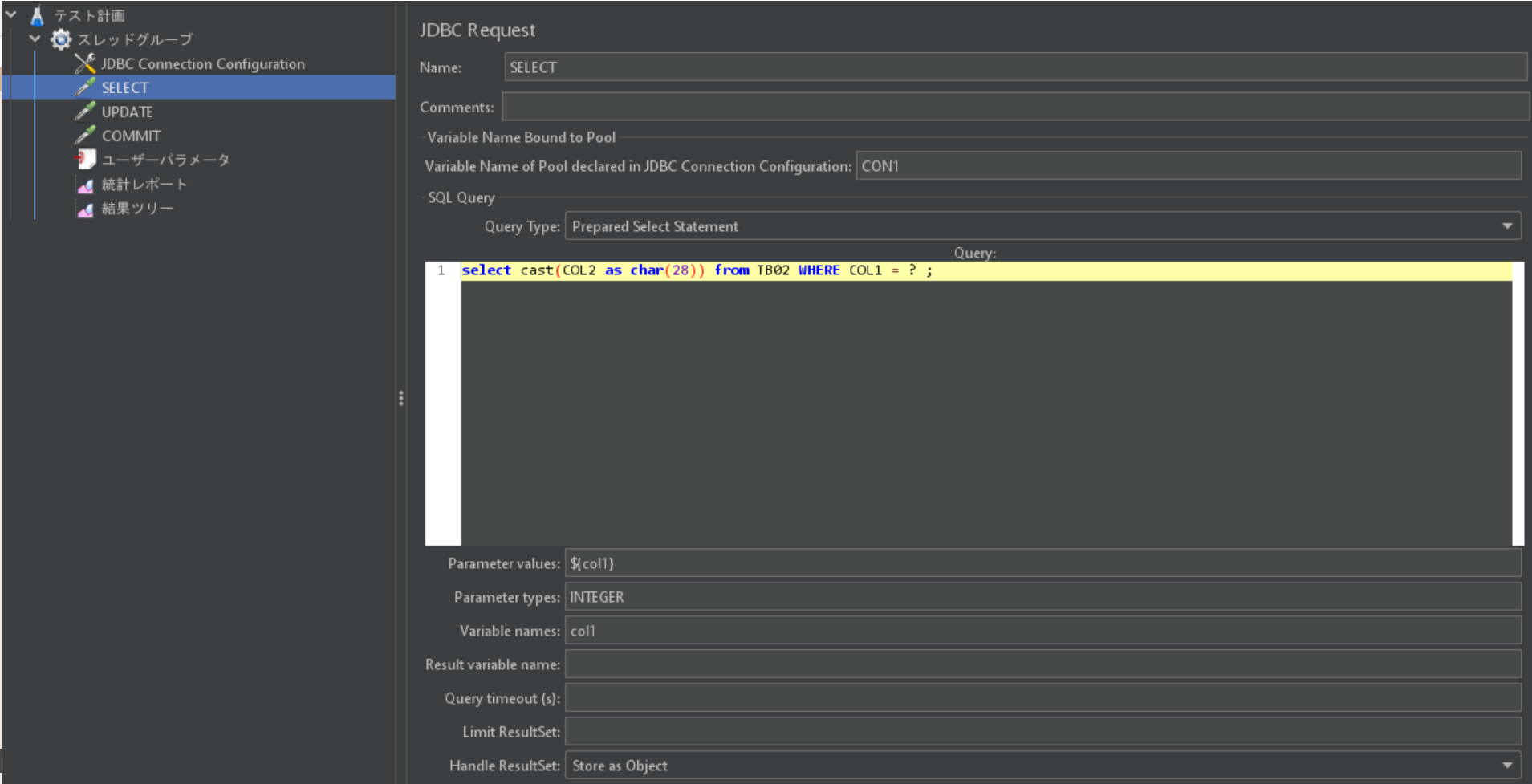
Task: Click the Parameter types field with INTEGER
Action: [1042, 596]
